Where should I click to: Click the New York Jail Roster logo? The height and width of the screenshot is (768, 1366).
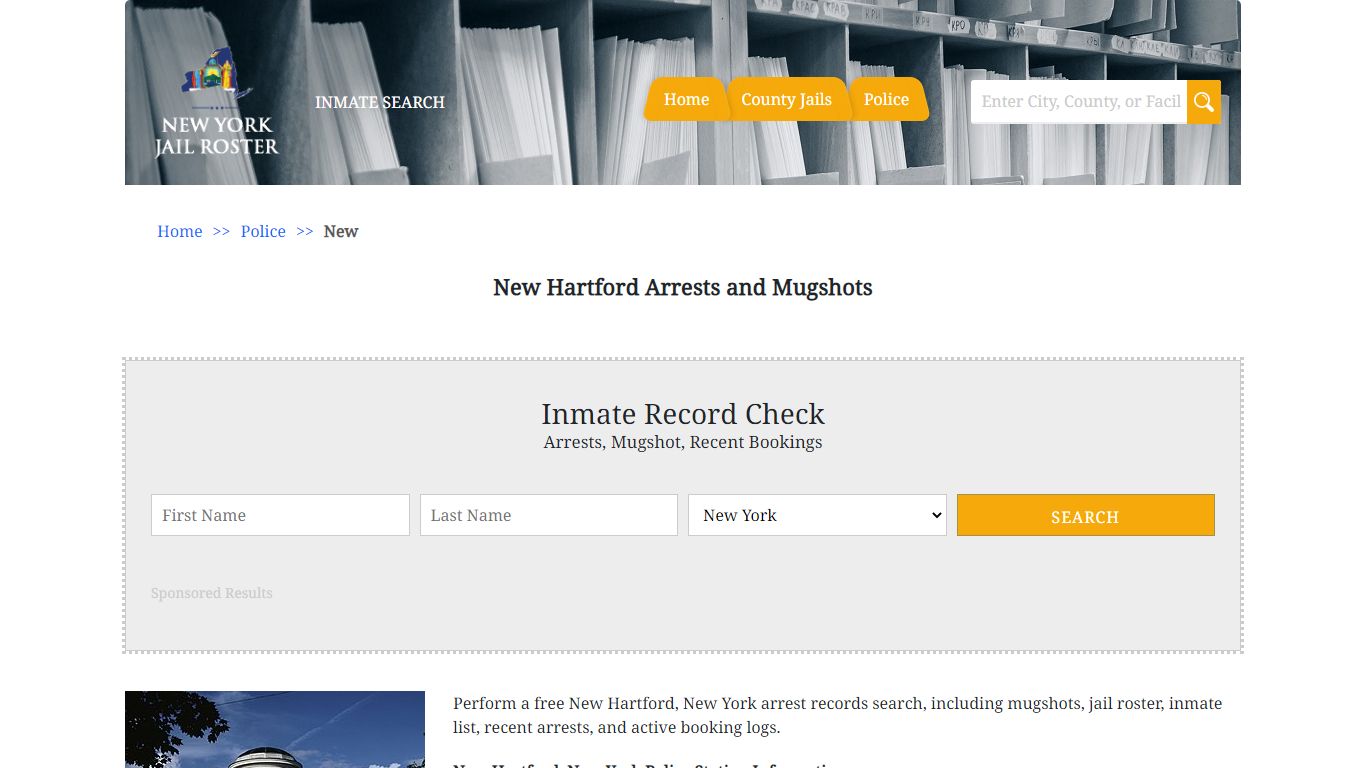215,100
